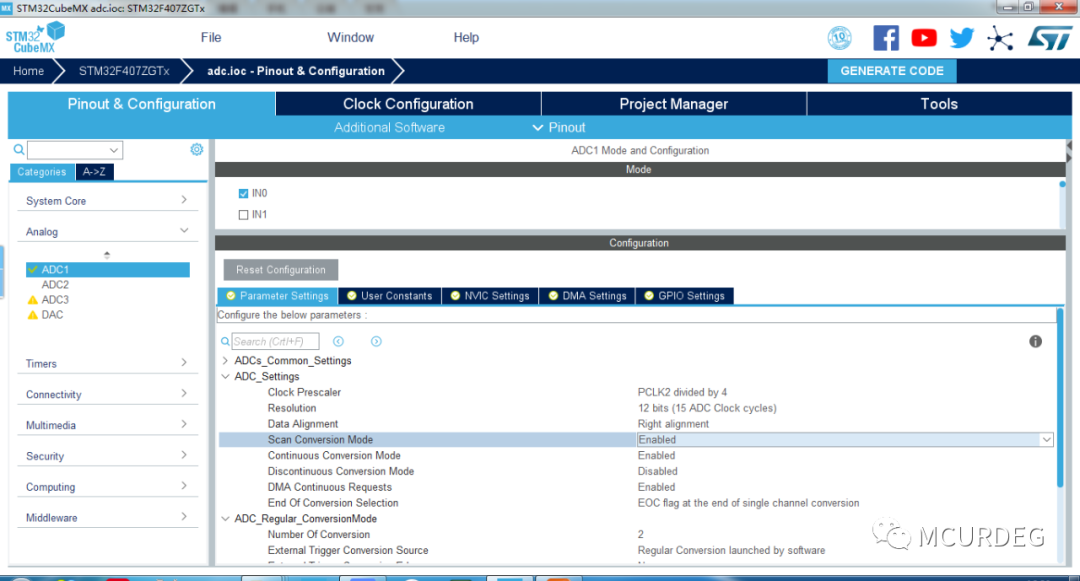Enable the IN1 channel checkbox
Image resolution: width=1080 pixels, height=581 pixels.
(243, 215)
